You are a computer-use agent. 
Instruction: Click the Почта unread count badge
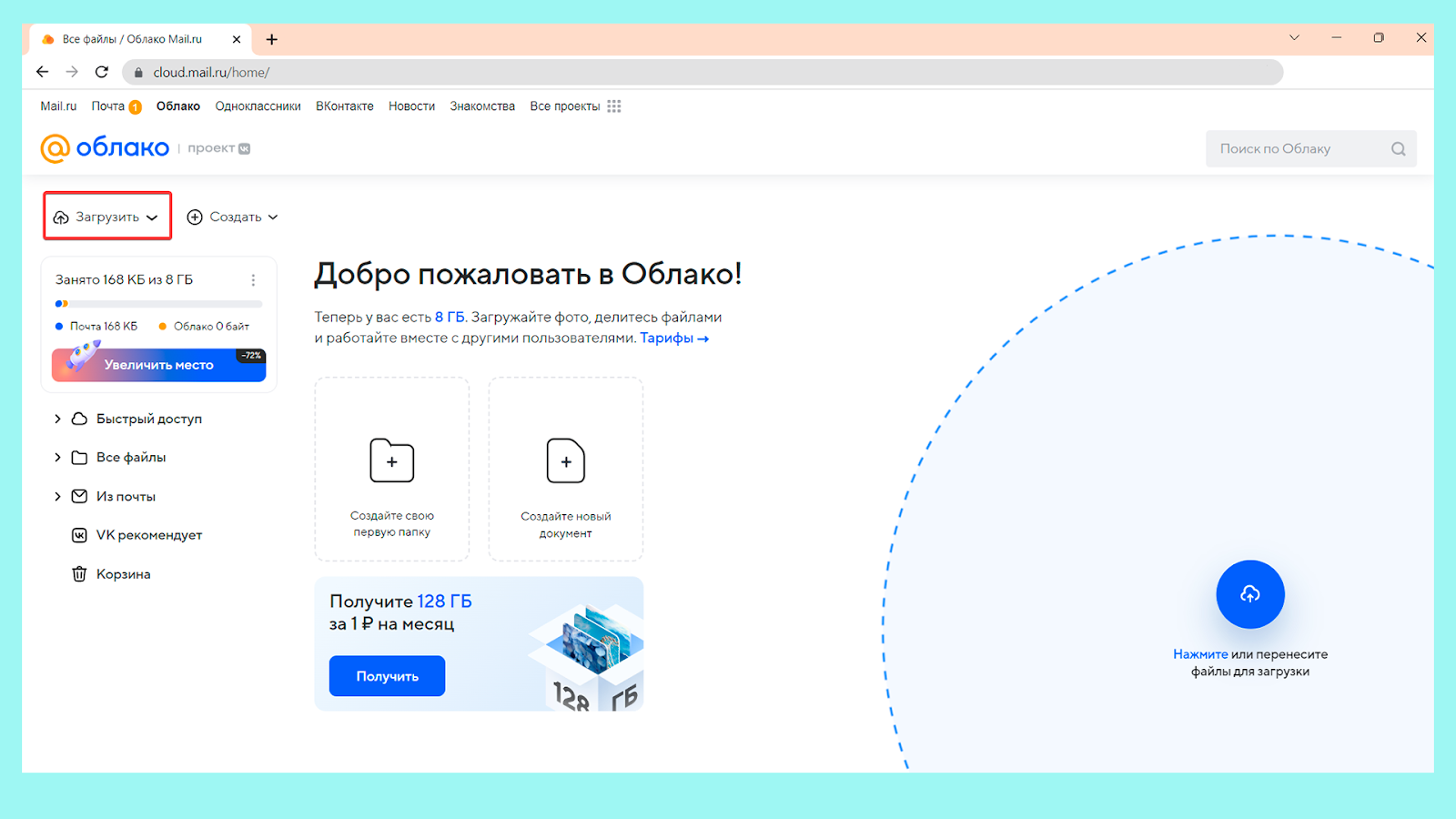135,107
